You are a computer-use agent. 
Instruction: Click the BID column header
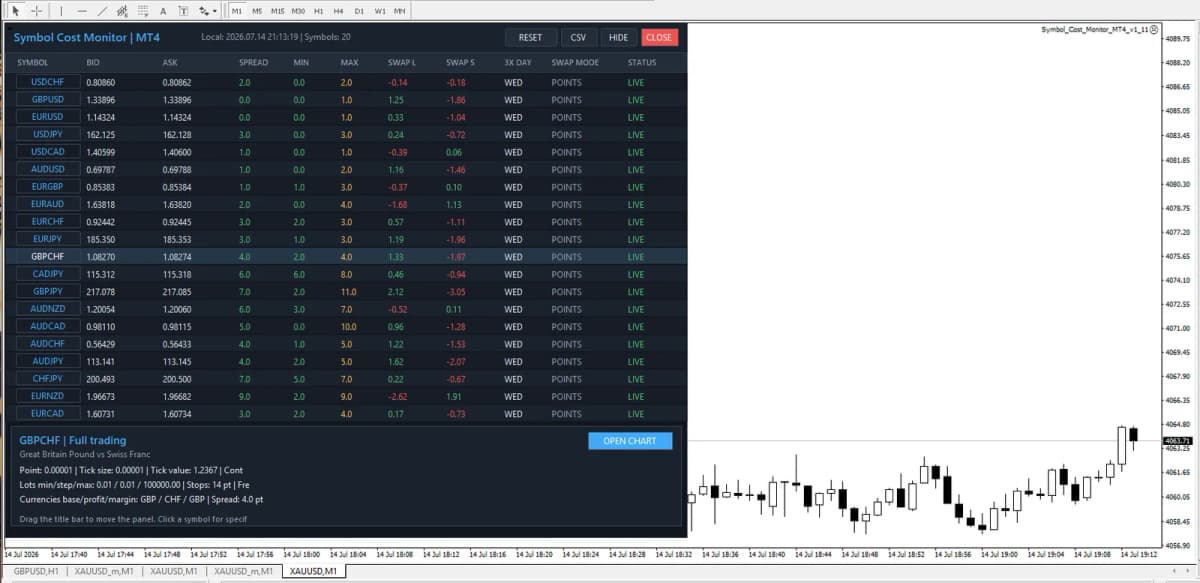pos(93,62)
